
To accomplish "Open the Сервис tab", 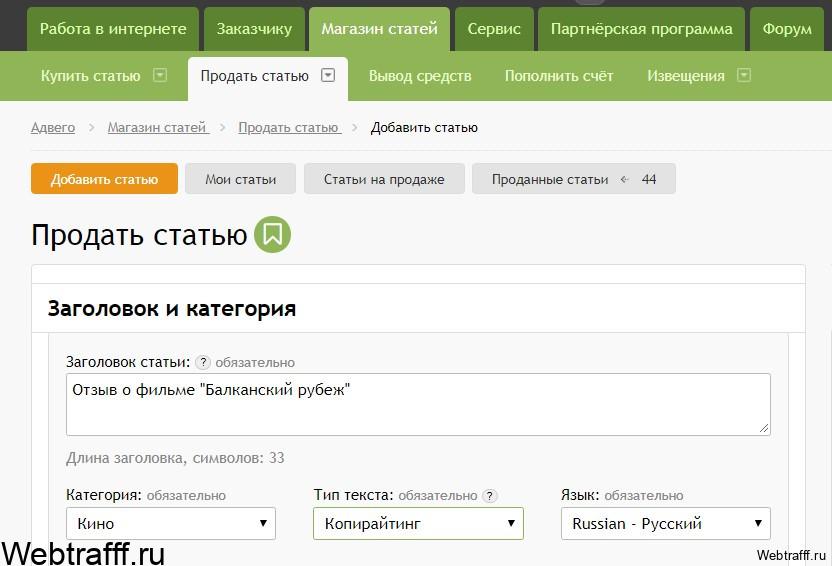I will coord(494,29).
